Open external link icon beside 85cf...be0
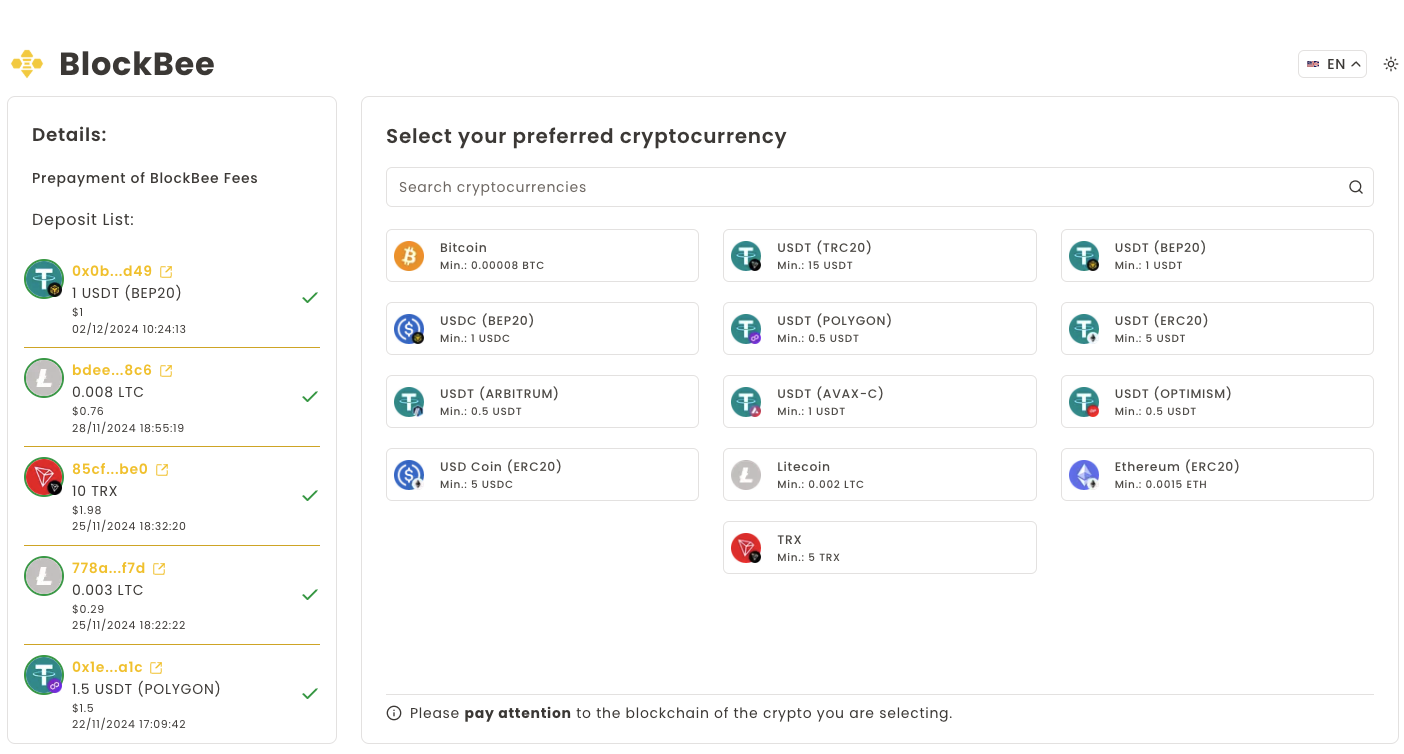Image resolution: width=1404 pixels, height=754 pixels. 162,469
